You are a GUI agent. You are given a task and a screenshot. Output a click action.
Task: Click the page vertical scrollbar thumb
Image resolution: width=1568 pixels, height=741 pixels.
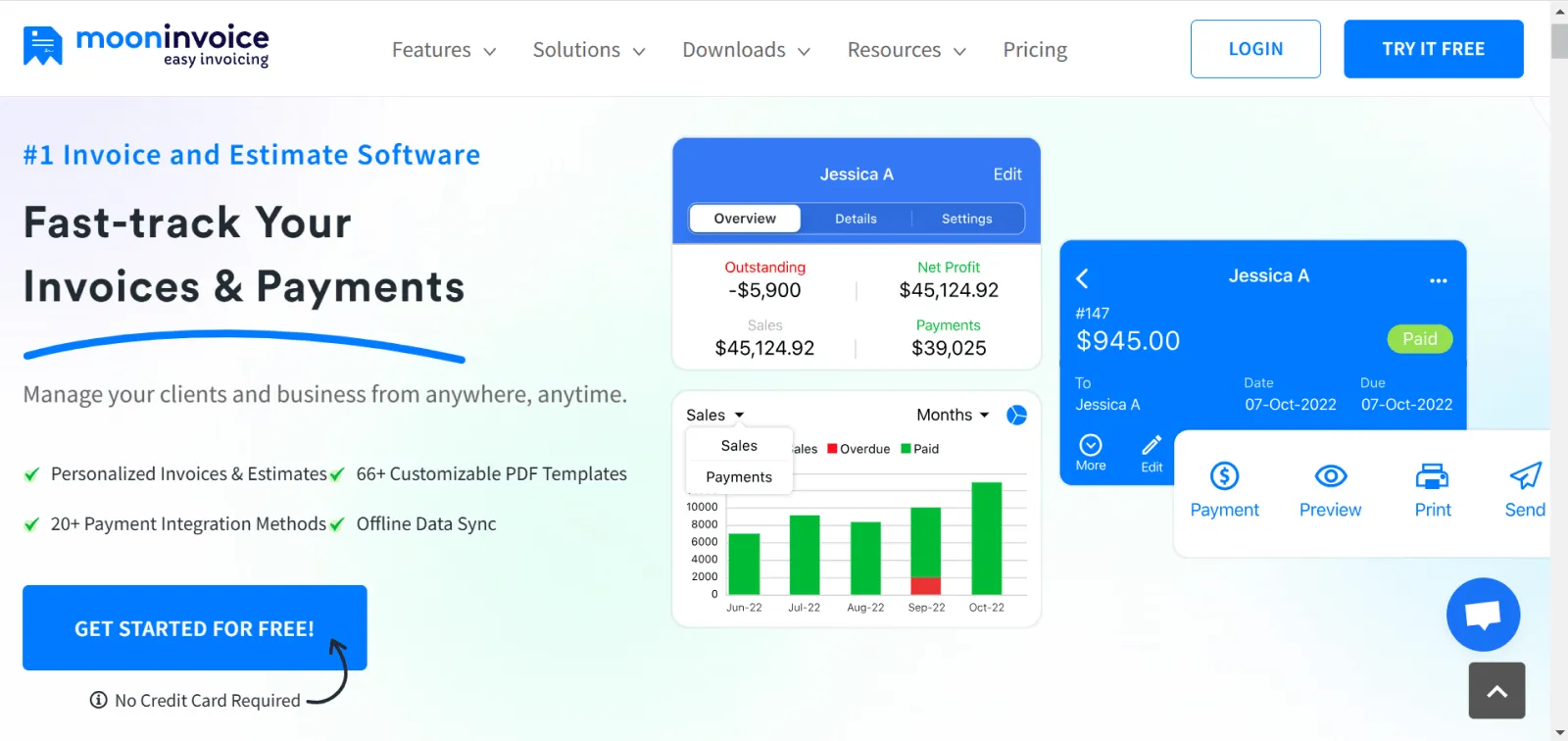point(1559,41)
